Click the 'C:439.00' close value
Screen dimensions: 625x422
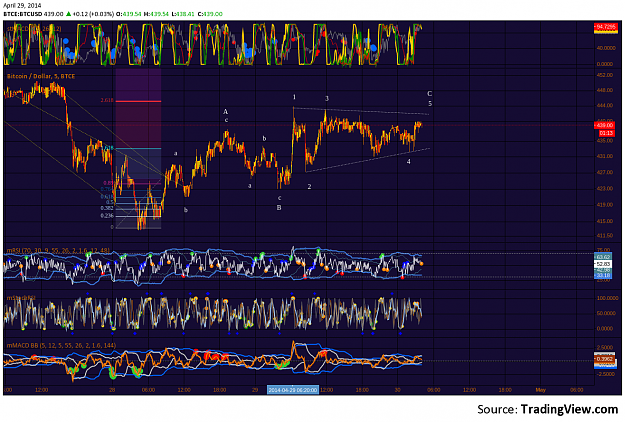coord(210,14)
